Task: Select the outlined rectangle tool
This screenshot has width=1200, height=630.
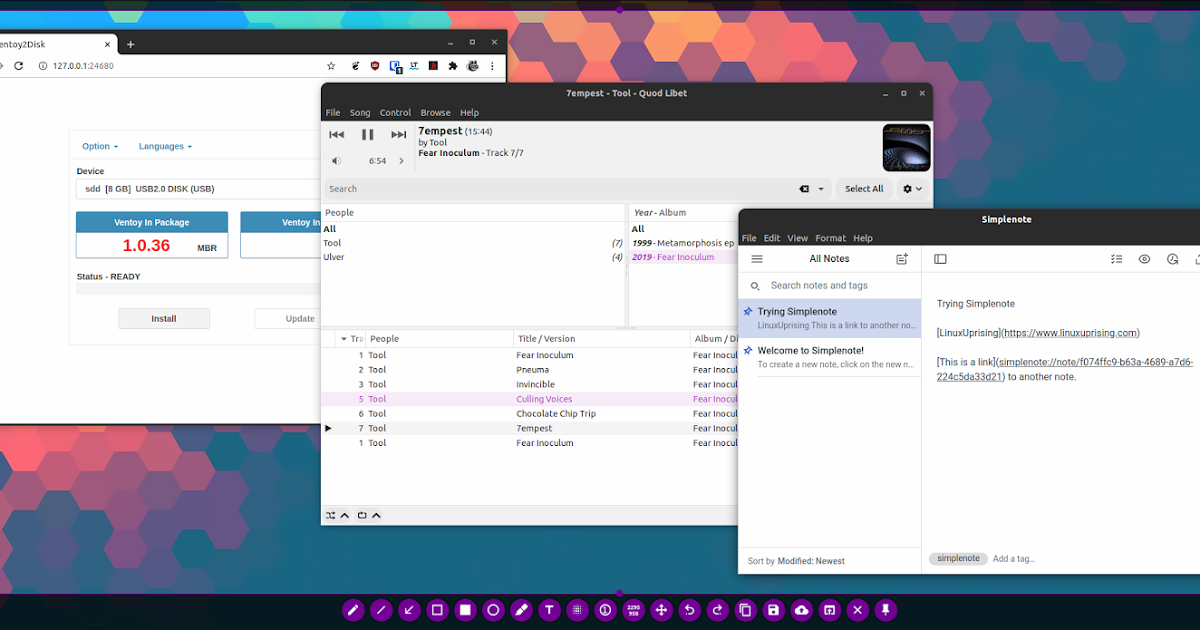Action: pos(437,610)
